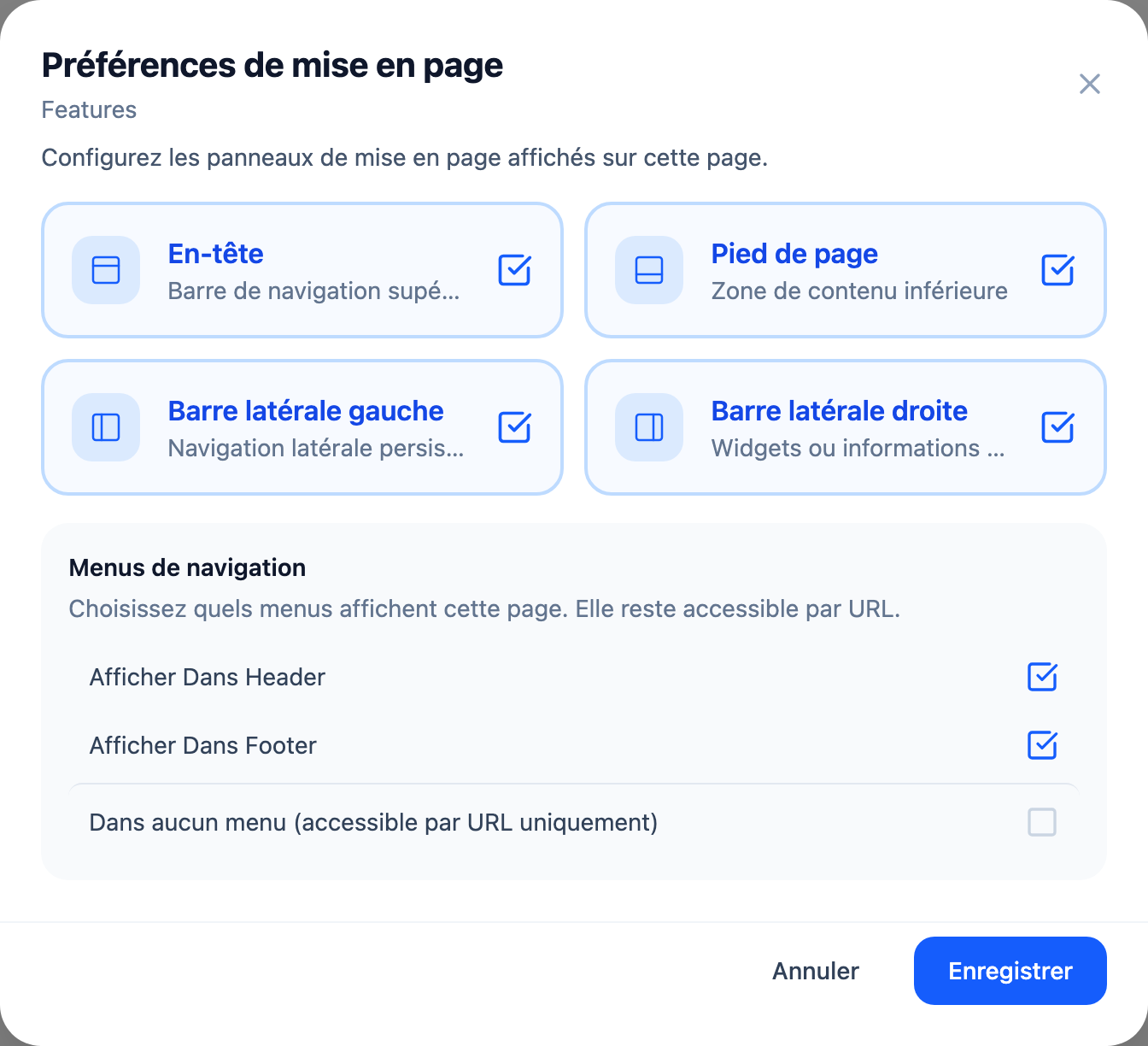
Task: Toggle the Afficher Dans Header checkbox
Action: (1042, 677)
